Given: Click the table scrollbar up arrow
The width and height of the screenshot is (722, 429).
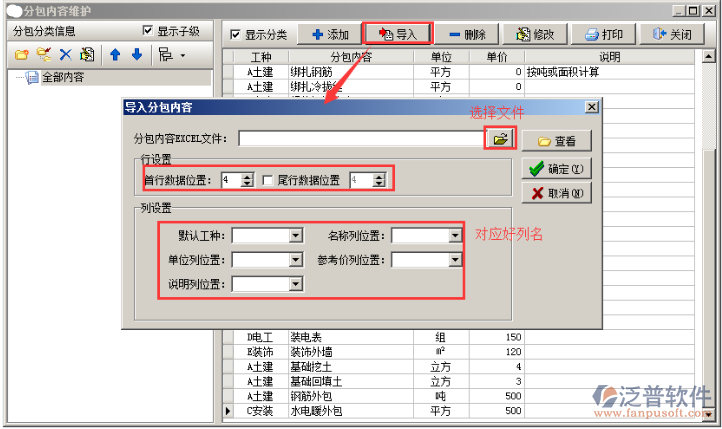Looking at the screenshot, I should tap(709, 57).
